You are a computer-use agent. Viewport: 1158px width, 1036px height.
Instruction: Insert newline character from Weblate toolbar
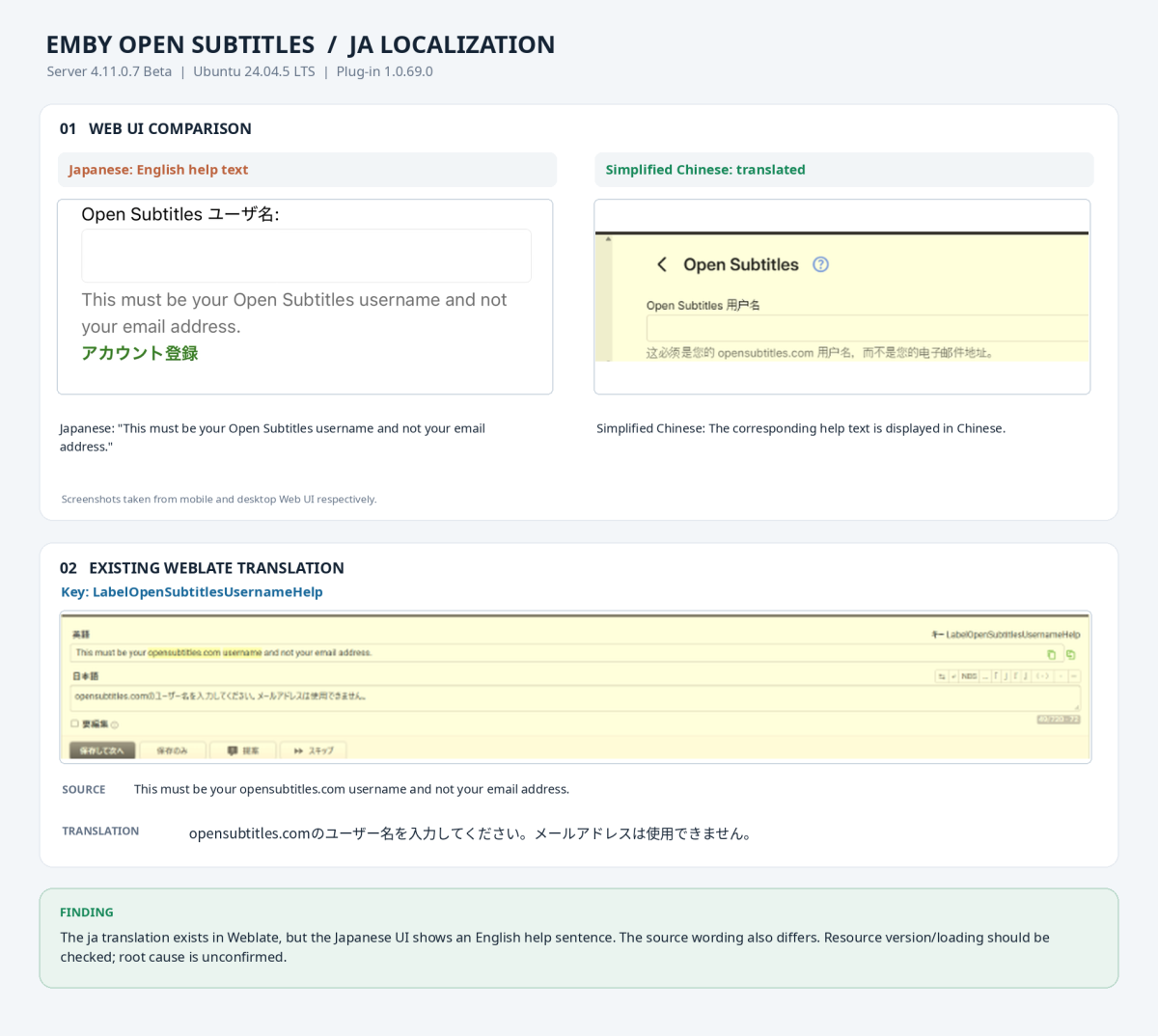click(953, 676)
